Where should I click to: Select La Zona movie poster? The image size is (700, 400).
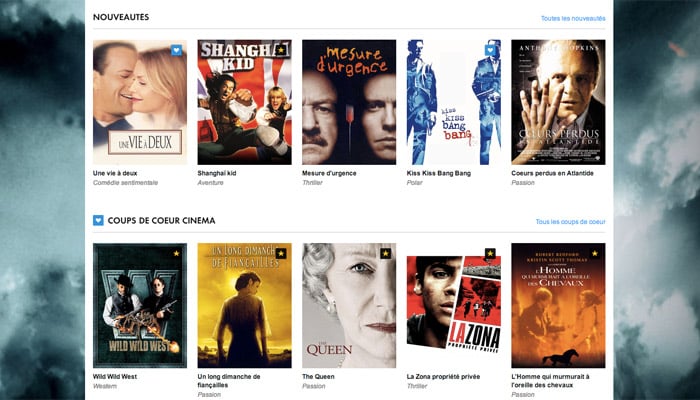point(454,305)
